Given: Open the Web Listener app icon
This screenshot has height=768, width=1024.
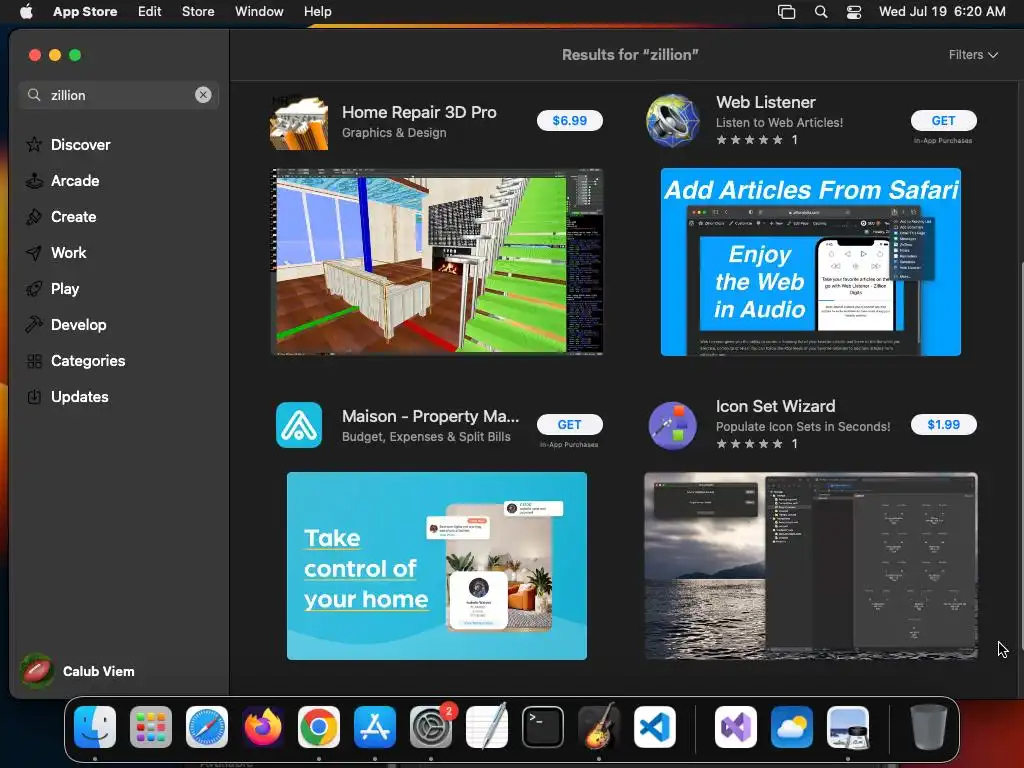Looking at the screenshot, I should coord(673,121).
